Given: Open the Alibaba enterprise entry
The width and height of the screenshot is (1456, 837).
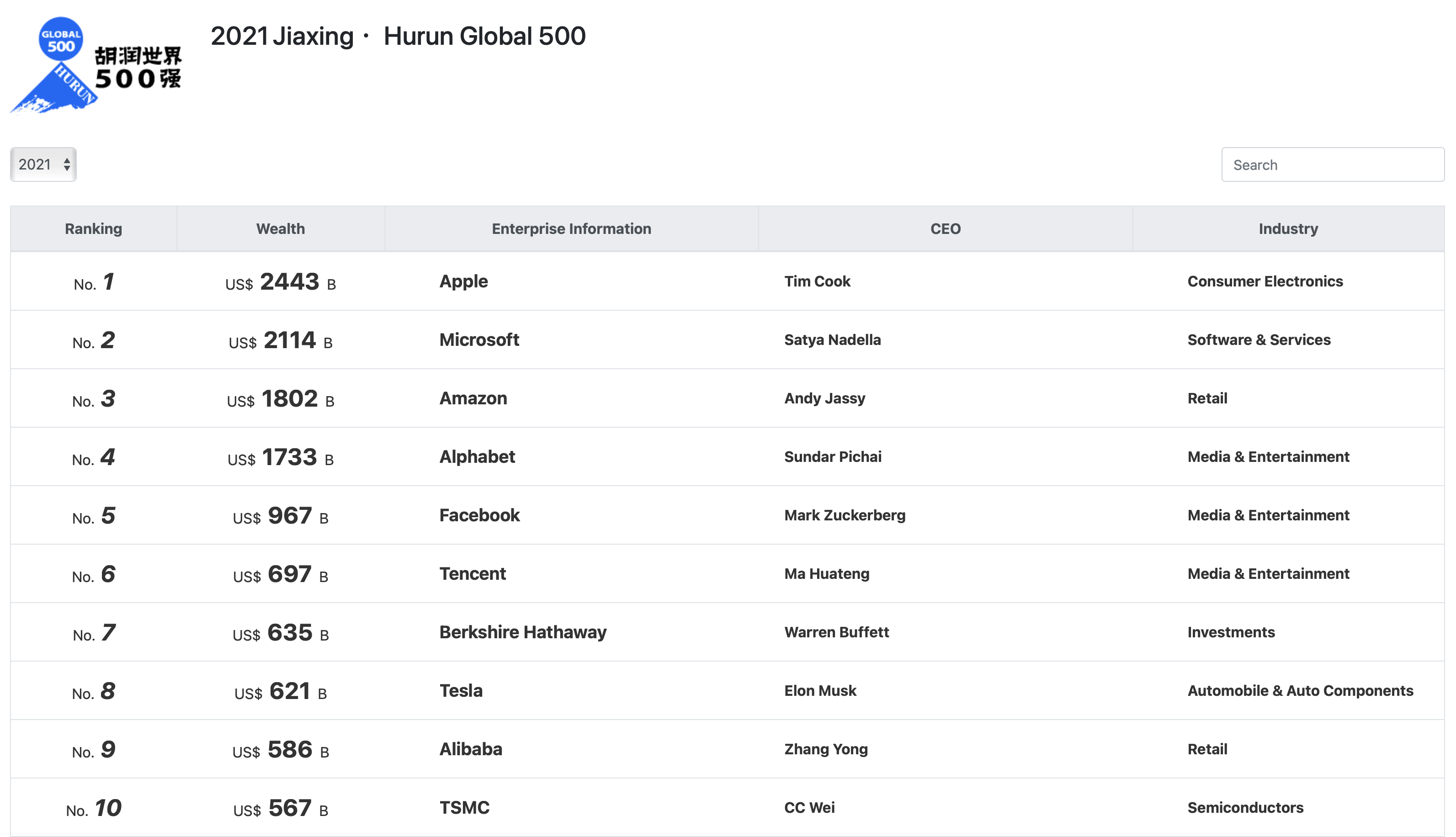Looking at the screenshot, I should [x=470, y=749].
